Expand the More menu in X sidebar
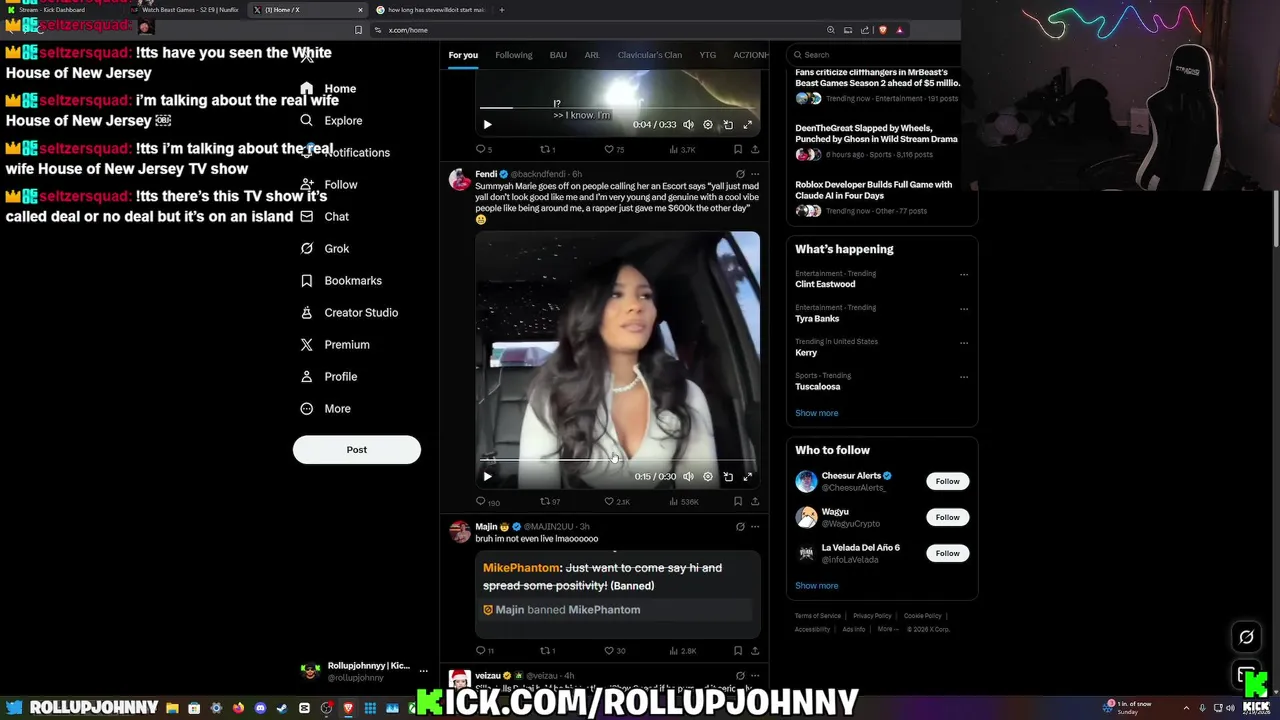This screenshot has height=720, width=1280. 326,409
